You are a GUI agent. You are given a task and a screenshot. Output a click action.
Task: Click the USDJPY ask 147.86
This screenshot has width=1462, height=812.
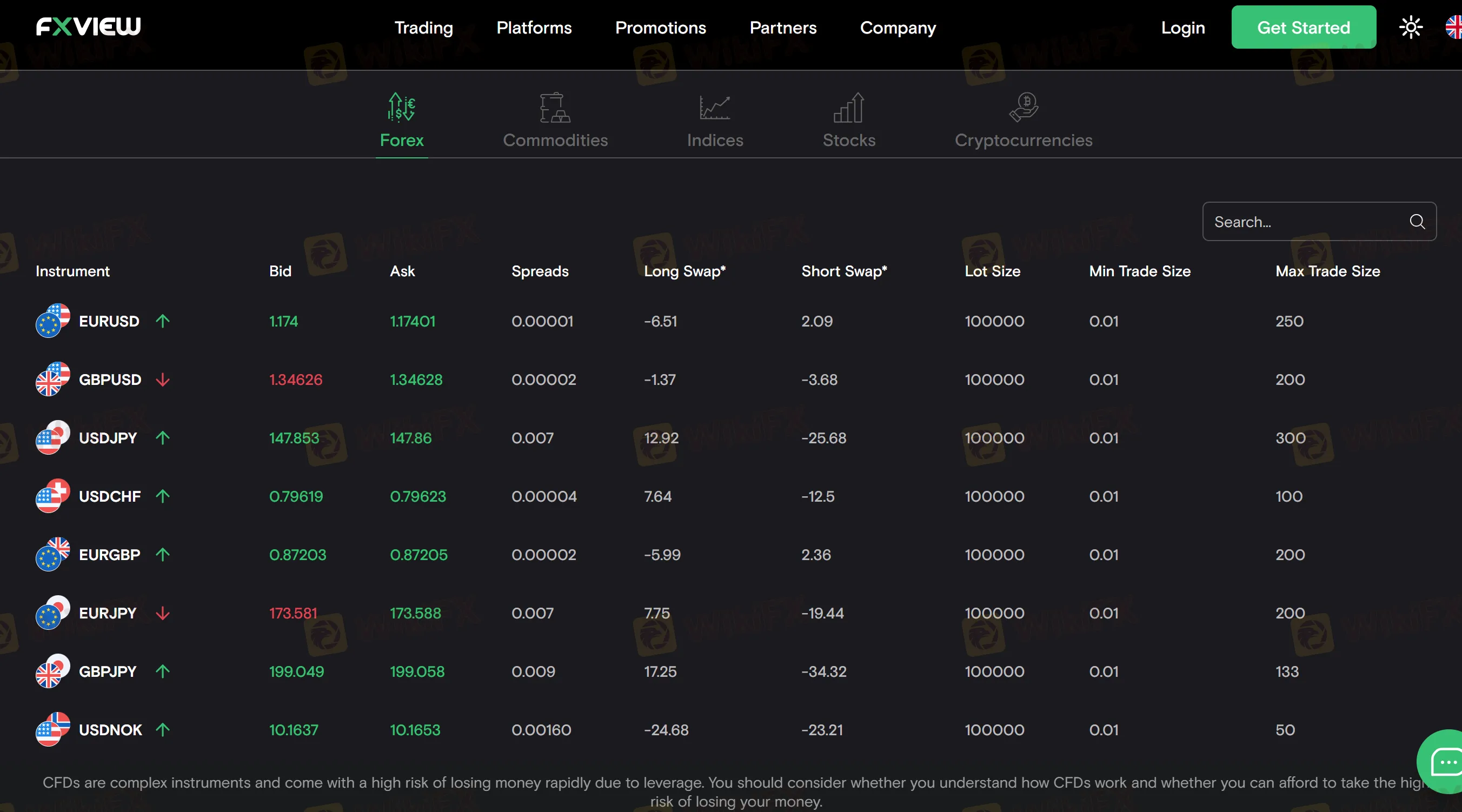411,438
